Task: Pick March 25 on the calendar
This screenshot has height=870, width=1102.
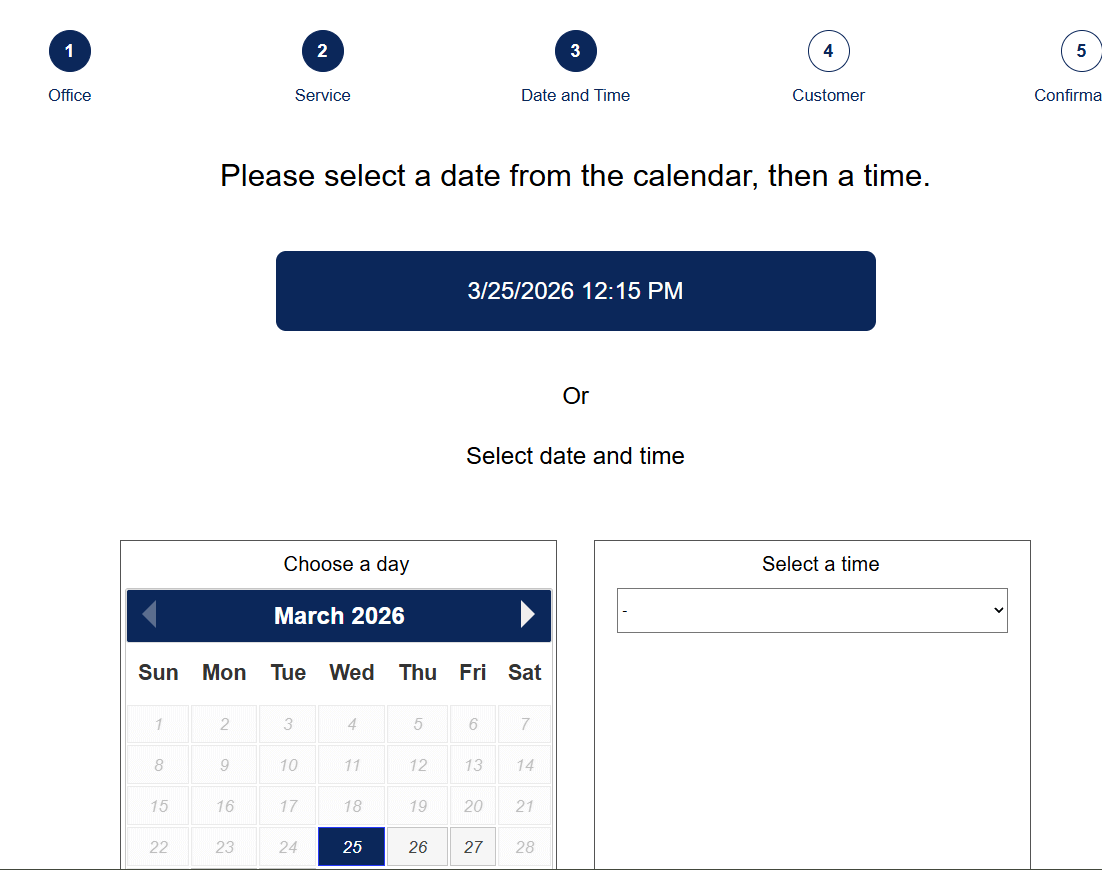Action: pyautogui.click(x=352, y=847)
